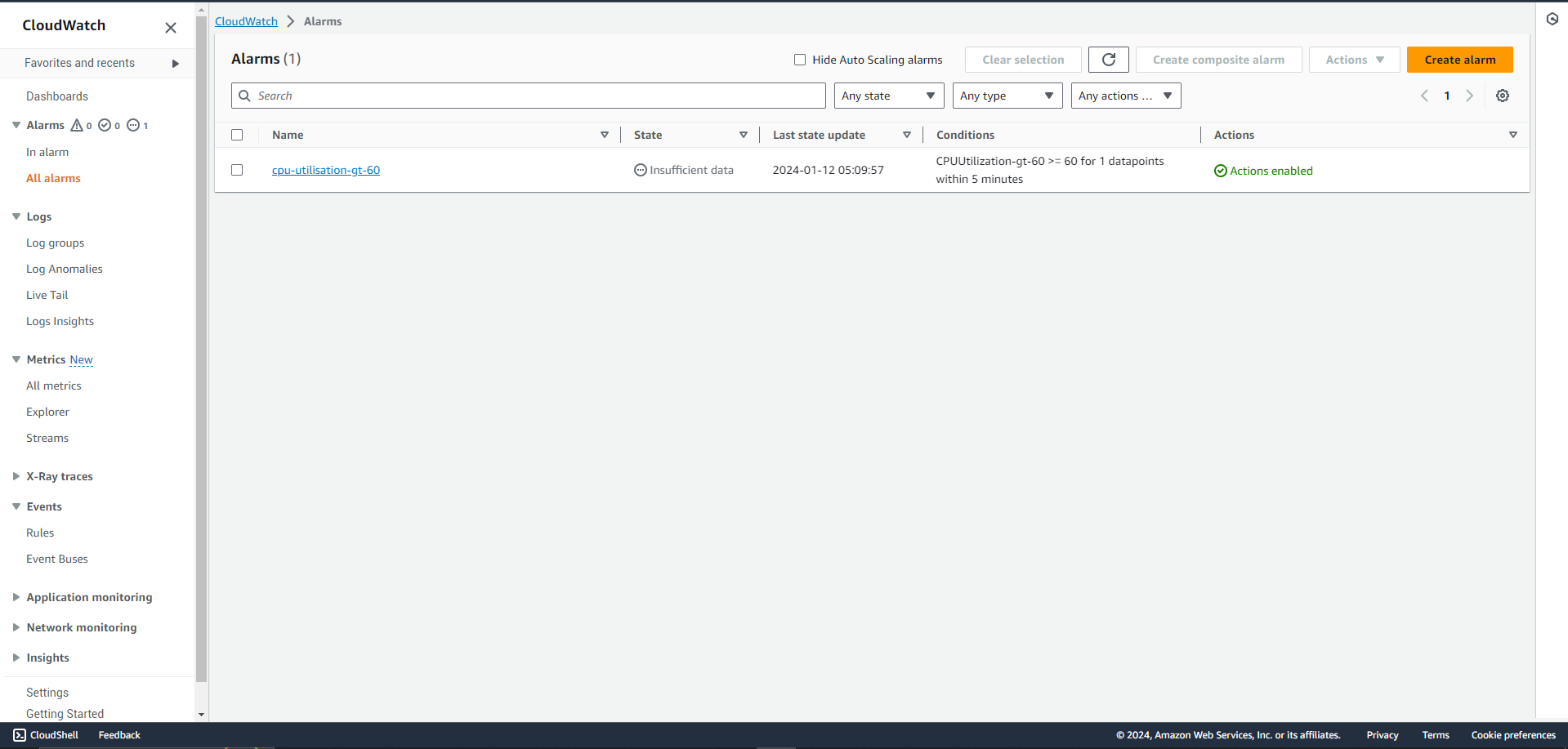Viewport: 1568px width, 749px height.
Task: Open the Any state filter dropdown
Action: click(889, 96)
